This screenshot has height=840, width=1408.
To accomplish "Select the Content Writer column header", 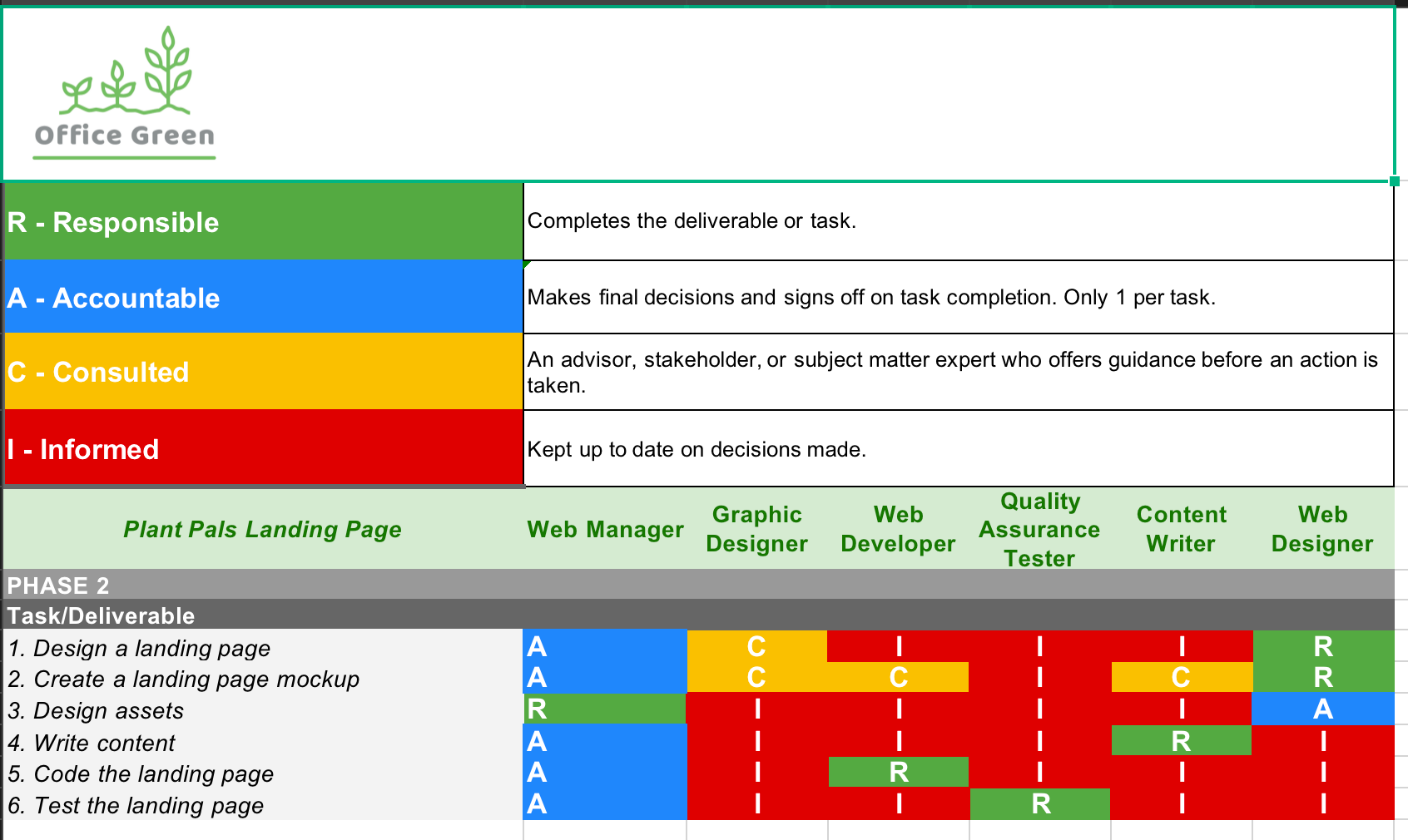I will pos(1181,529).
